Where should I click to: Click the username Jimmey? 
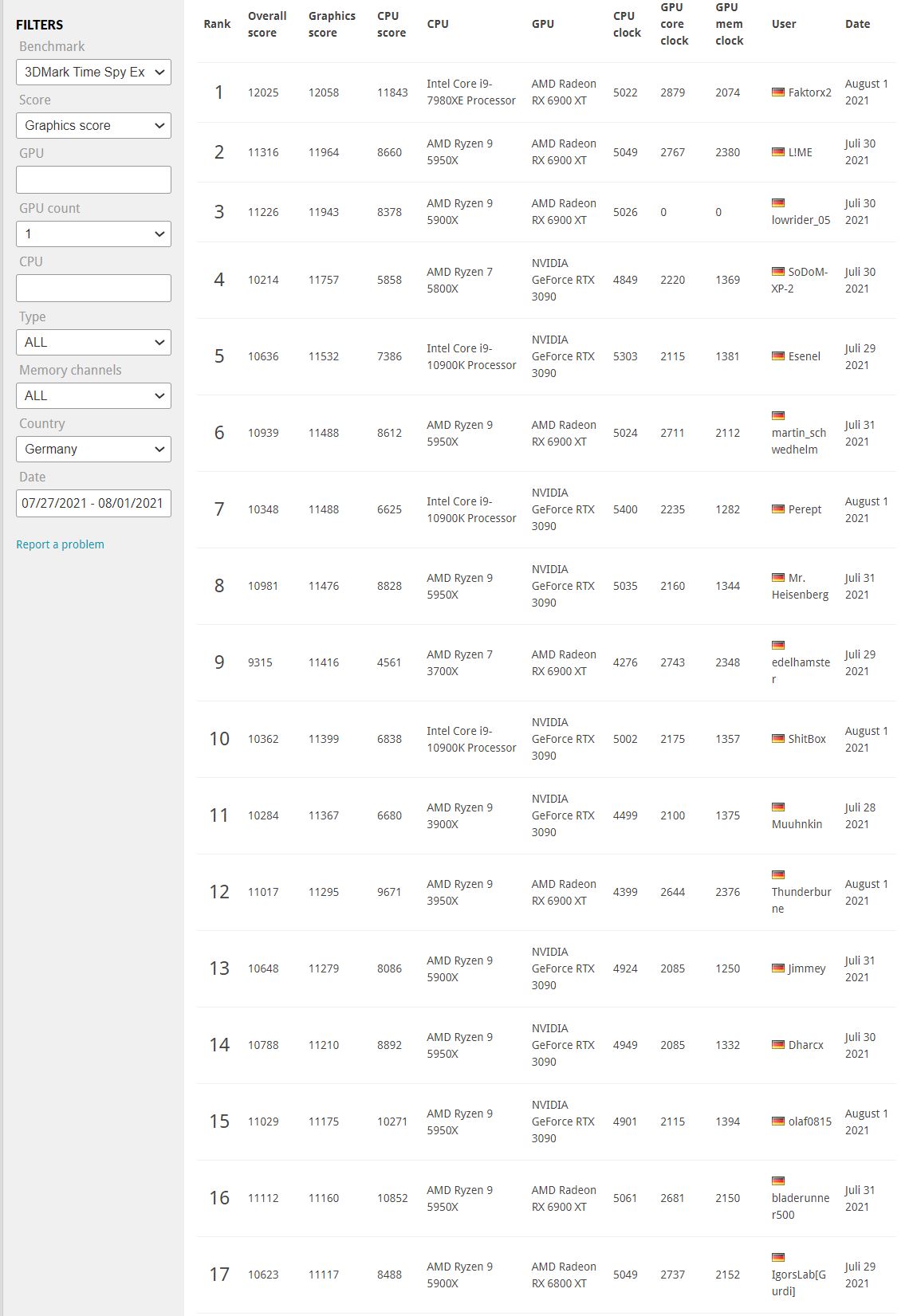pos(807,968)
